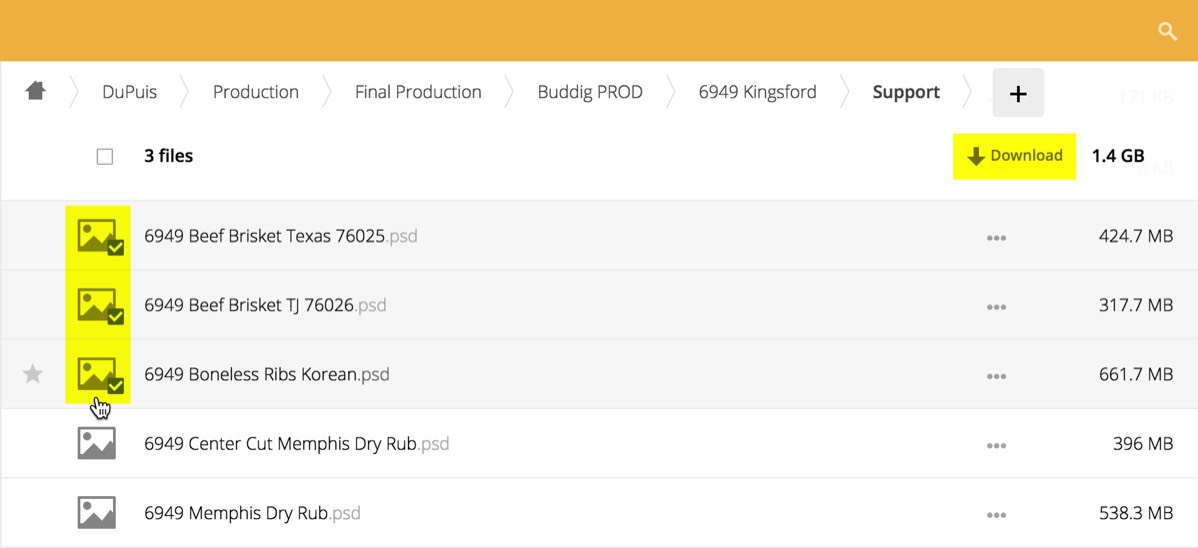Uncheck the Boneless Ribs Korean file icon

pyautogui.click(x=99, y=375)
